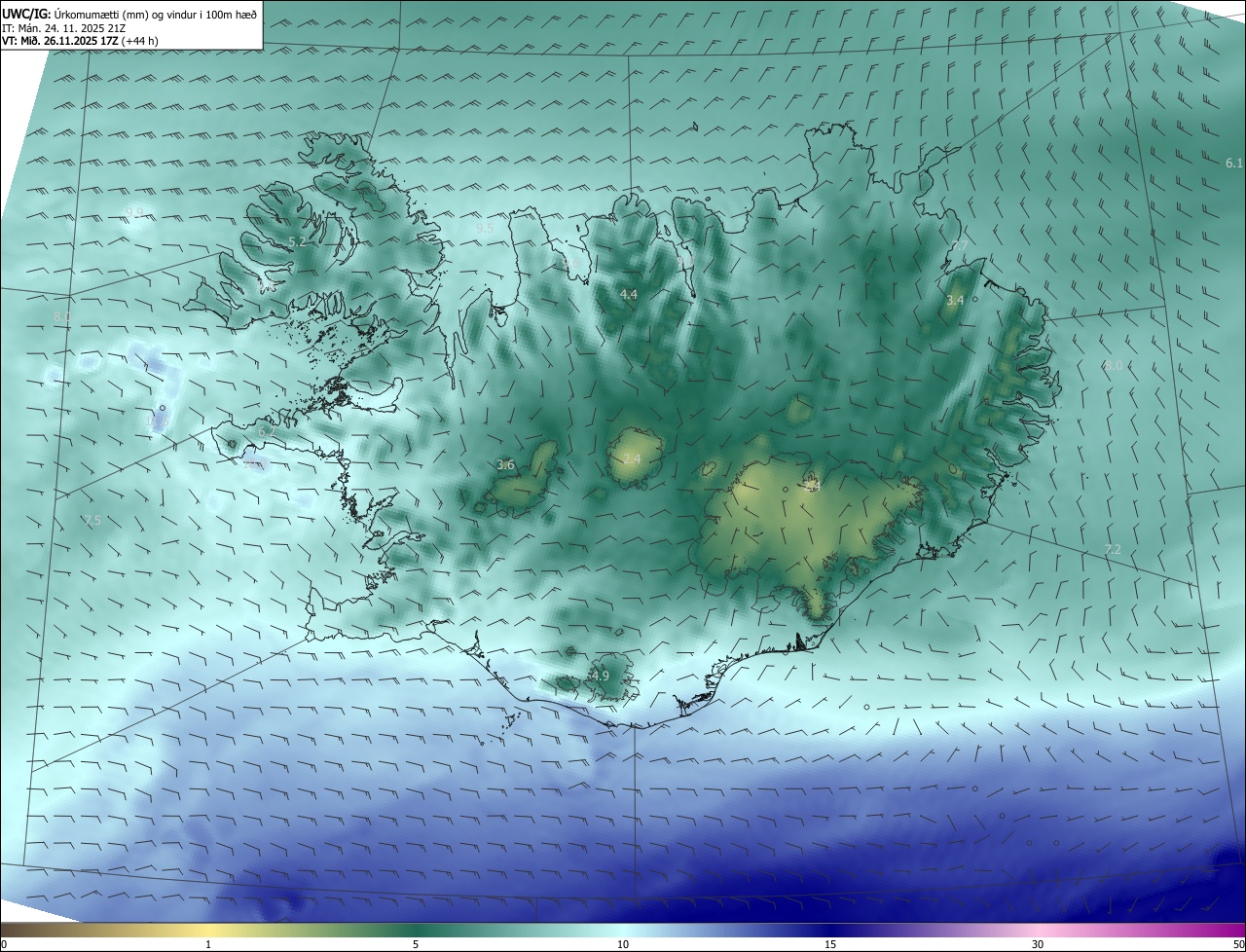The width and height of the screenshot is (1246, 952).
Task: Click the 5 tick on the color scale
Action: pyautogui.click(x=416, y=944)
